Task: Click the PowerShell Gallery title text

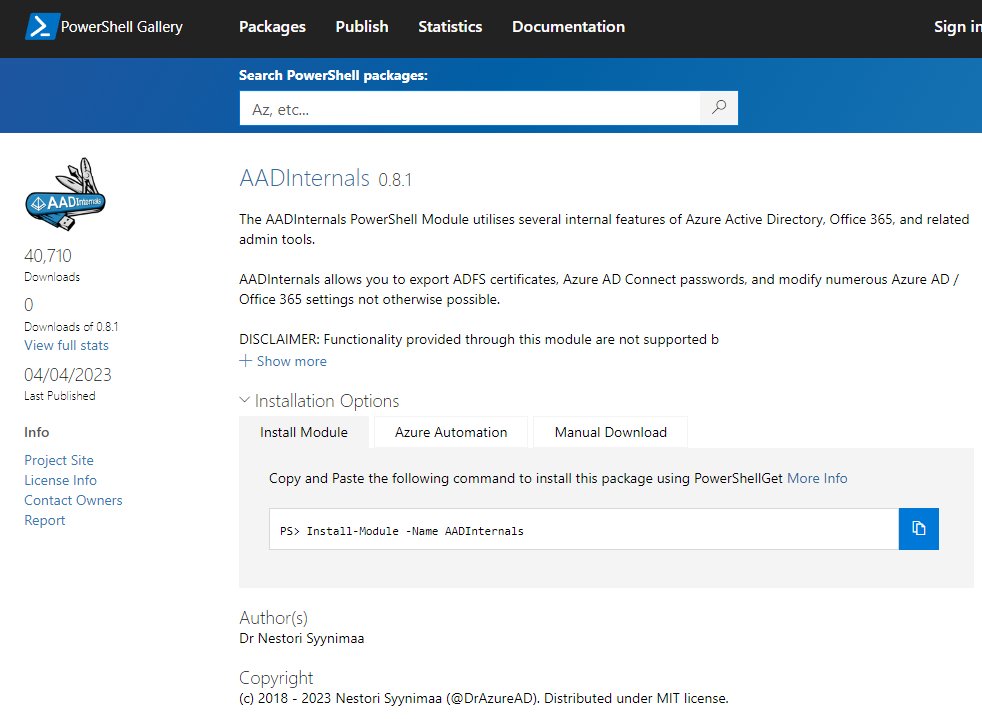Action: [121, 27]
